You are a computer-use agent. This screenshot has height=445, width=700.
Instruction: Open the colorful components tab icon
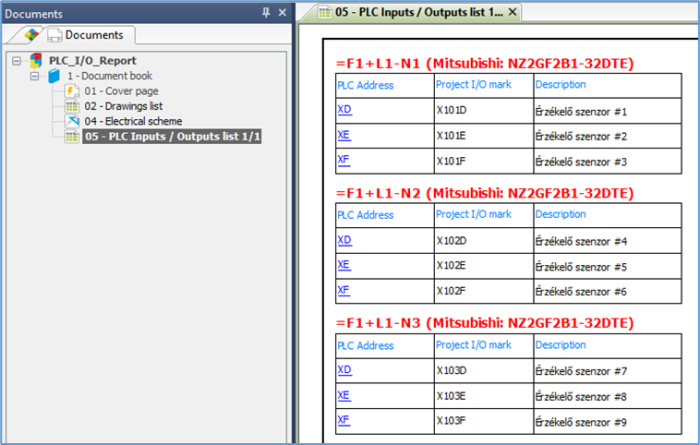tap(32, 34)
